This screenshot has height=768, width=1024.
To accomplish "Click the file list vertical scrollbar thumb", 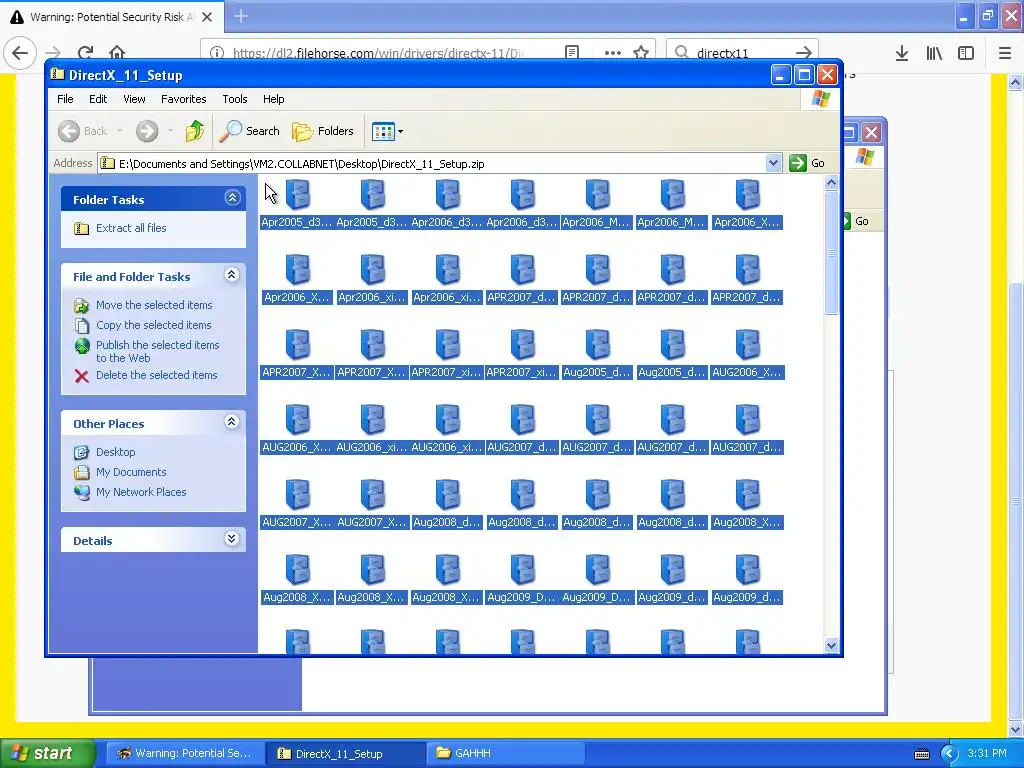I will coord(831,253).
